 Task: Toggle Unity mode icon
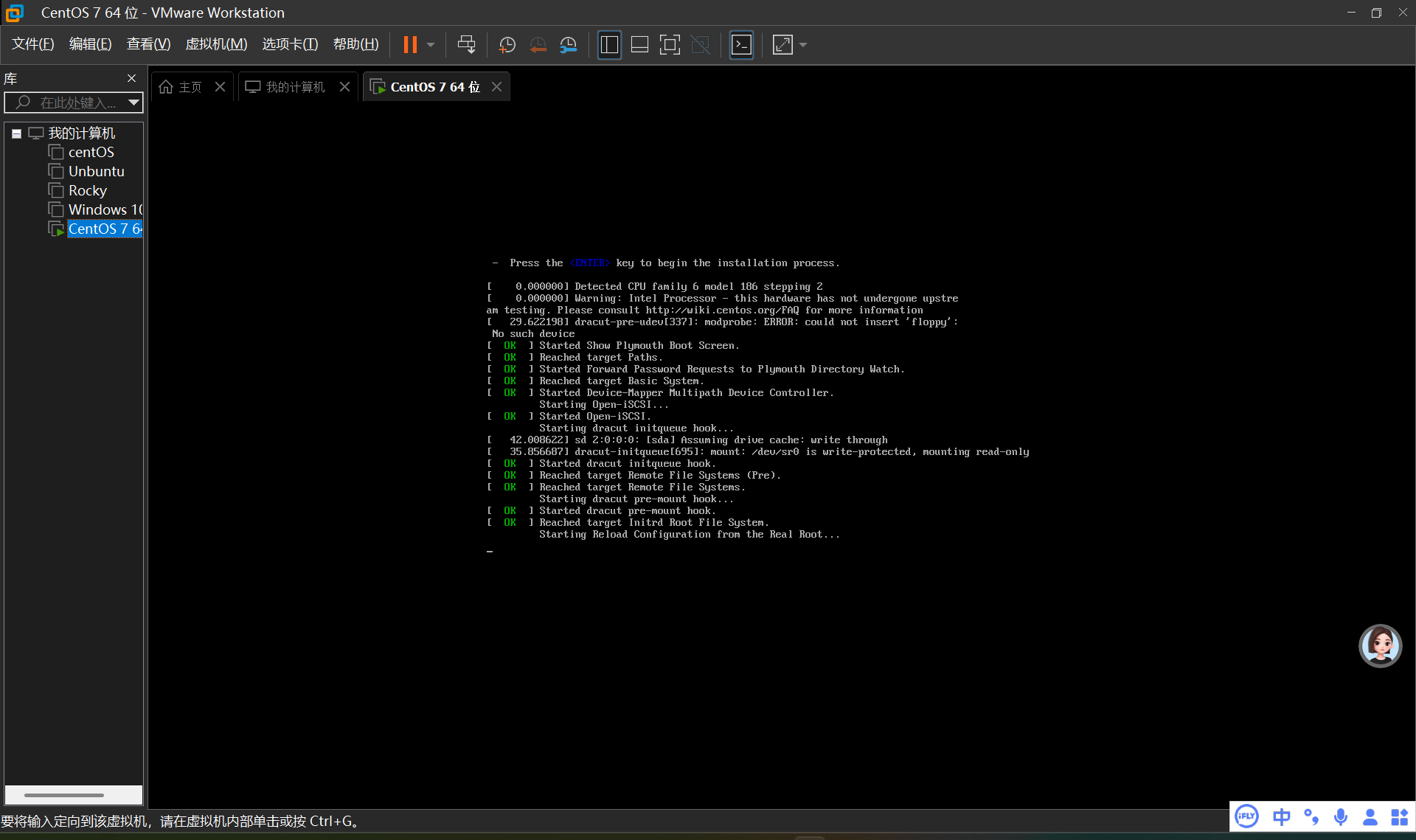[x=700, y=45]
